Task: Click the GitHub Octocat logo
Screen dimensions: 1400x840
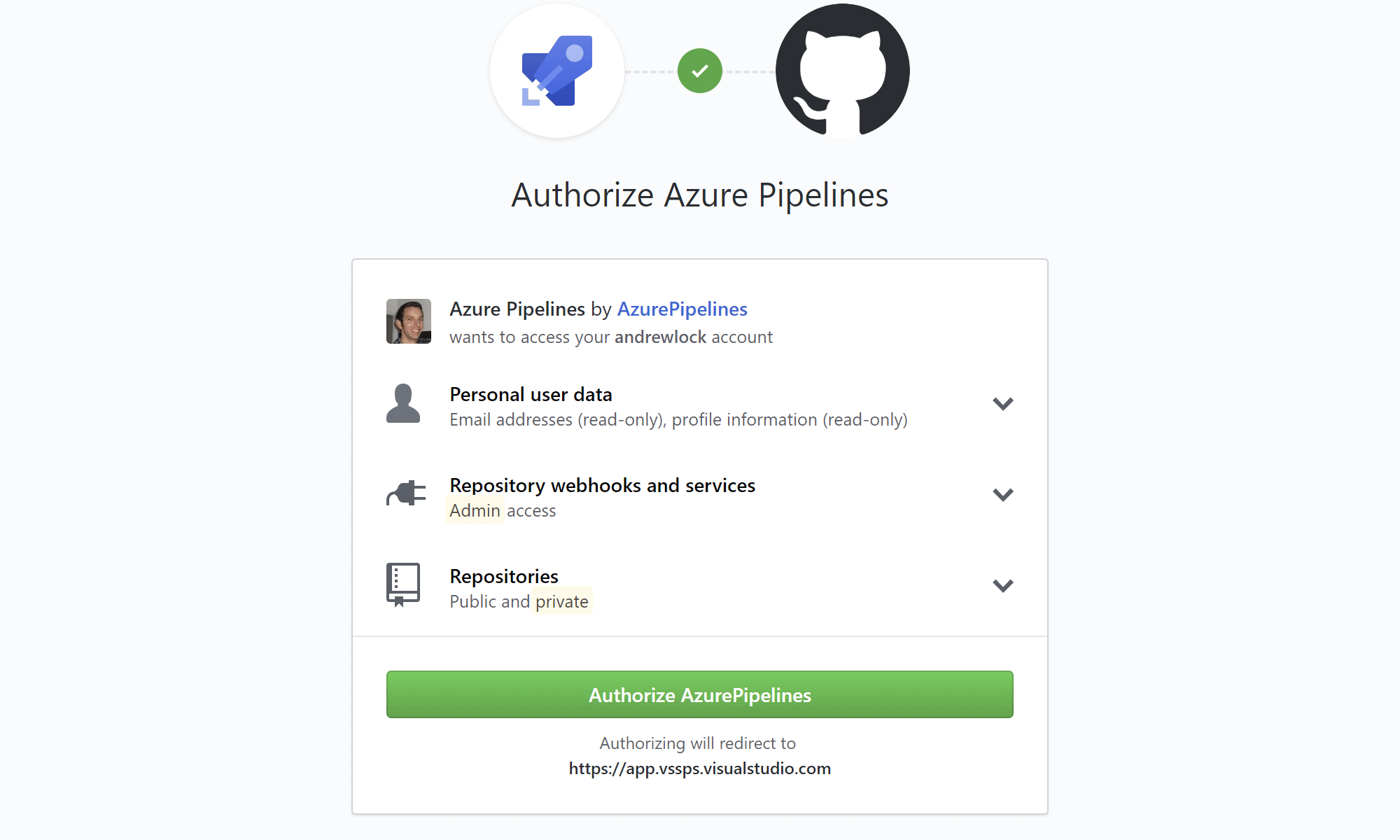Action: point(843,71)
